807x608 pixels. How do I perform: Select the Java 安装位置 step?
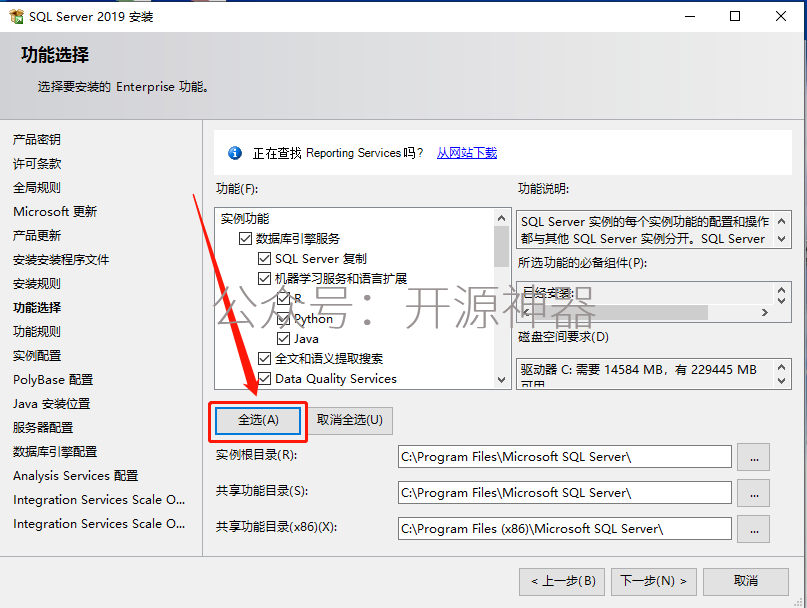pyautogui.click(x=51, y=404)
